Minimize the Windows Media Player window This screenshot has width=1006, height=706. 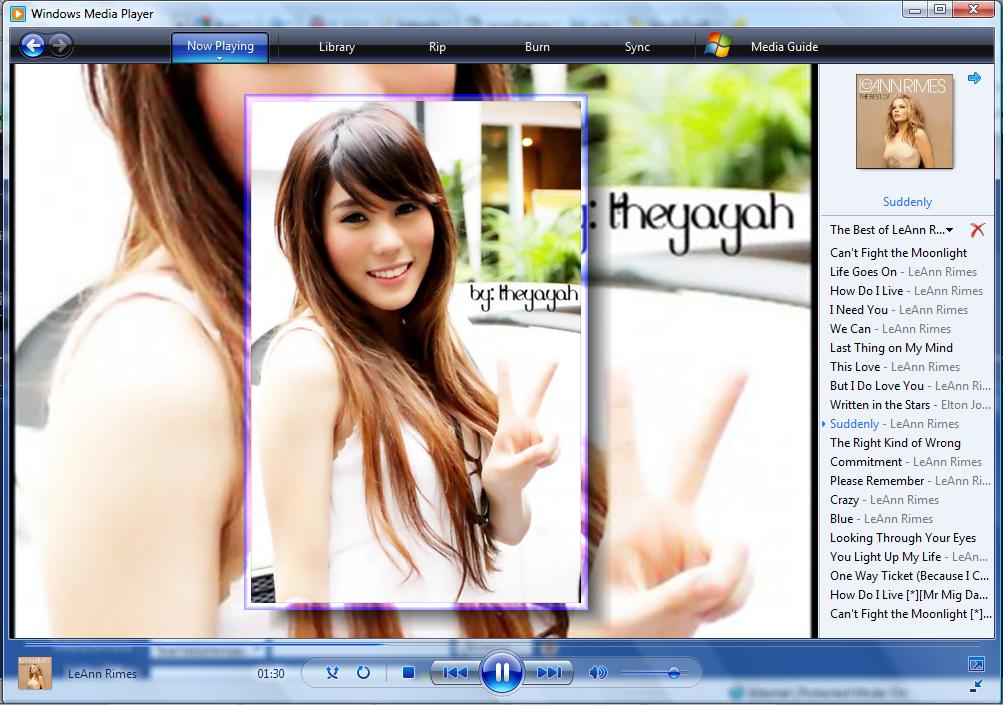(x=915, y=10)
